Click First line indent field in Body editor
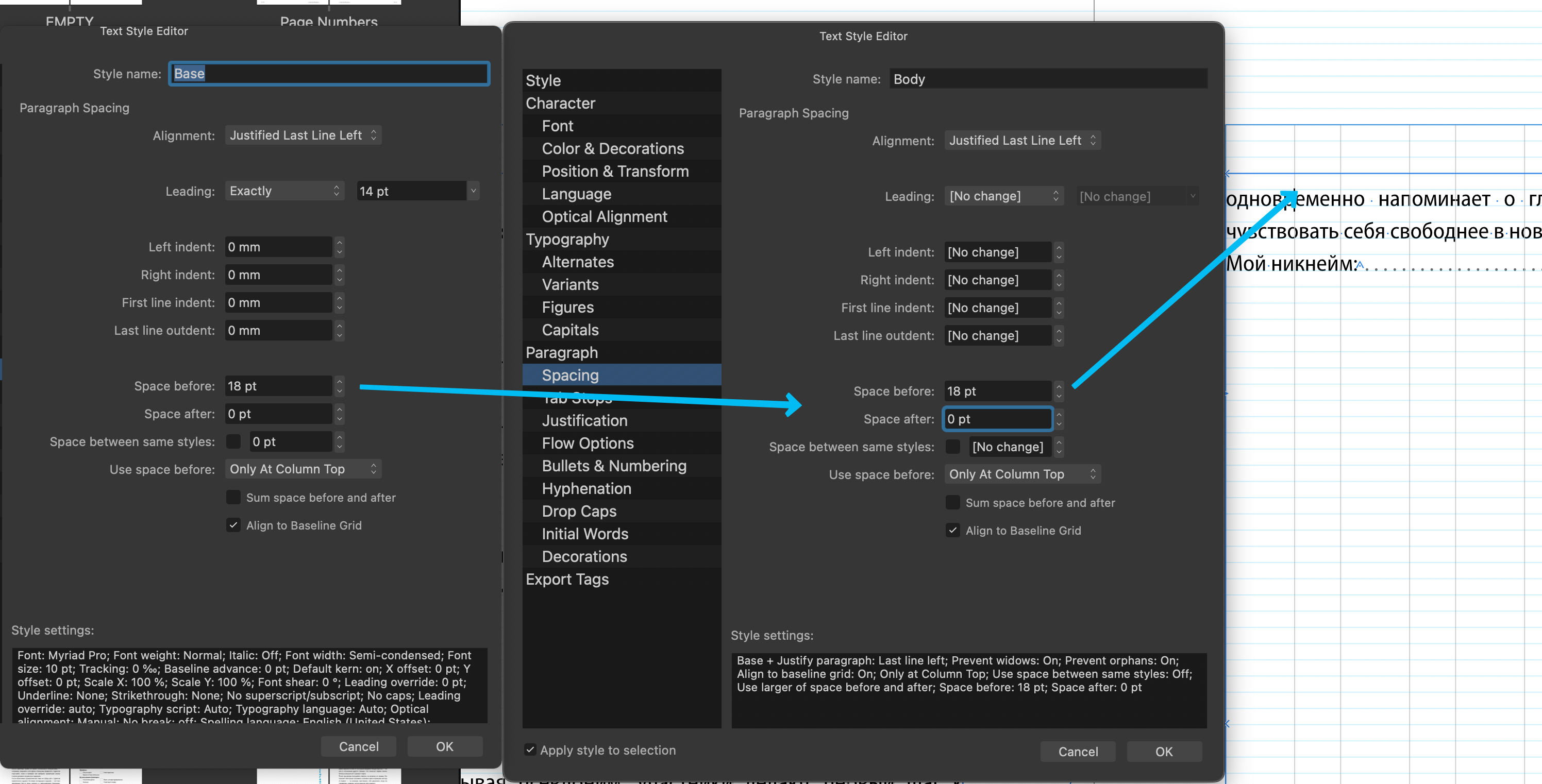The height and width of the screenshot is (784, 1542). click(997, 308)
